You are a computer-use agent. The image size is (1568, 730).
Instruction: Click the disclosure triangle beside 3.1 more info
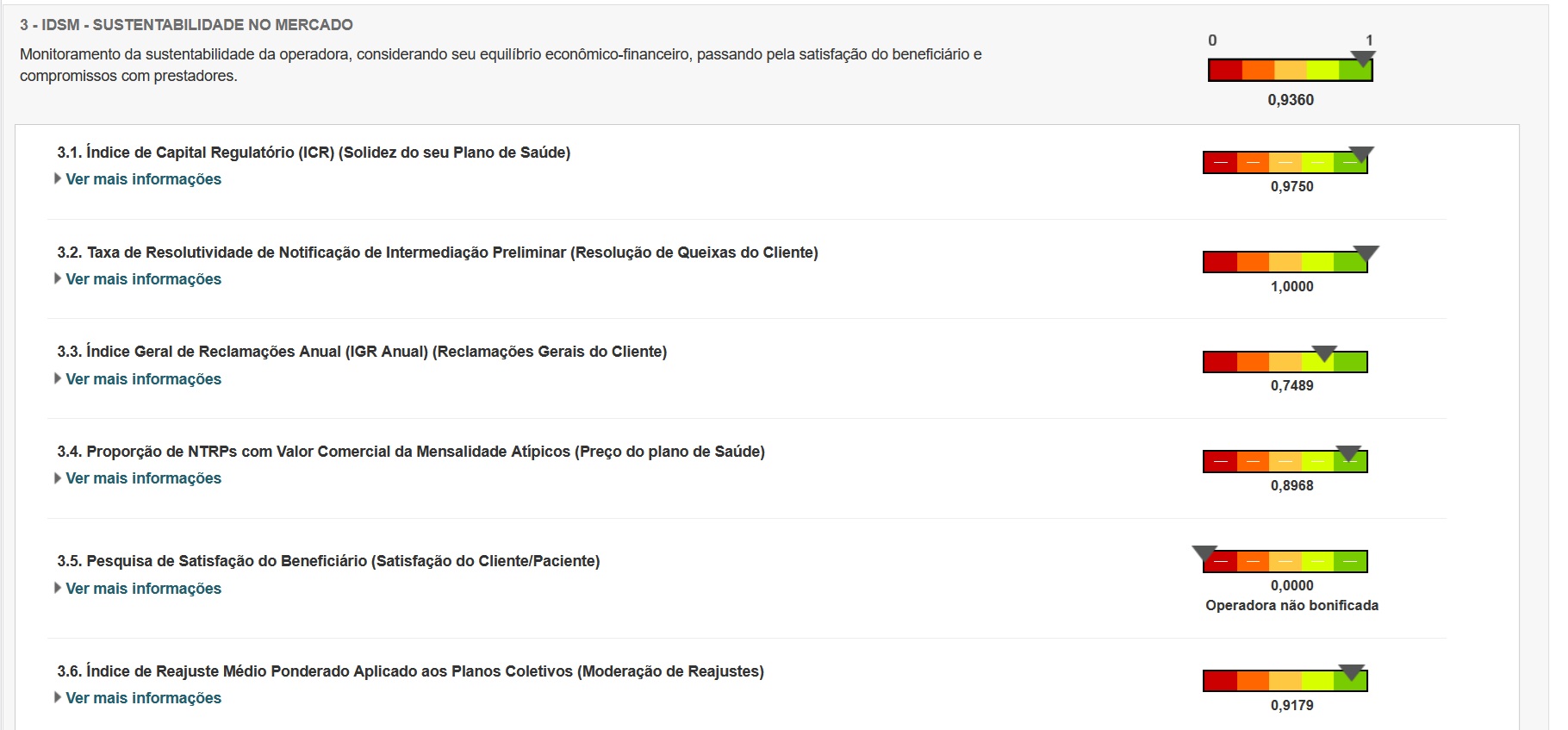[58, 178]
